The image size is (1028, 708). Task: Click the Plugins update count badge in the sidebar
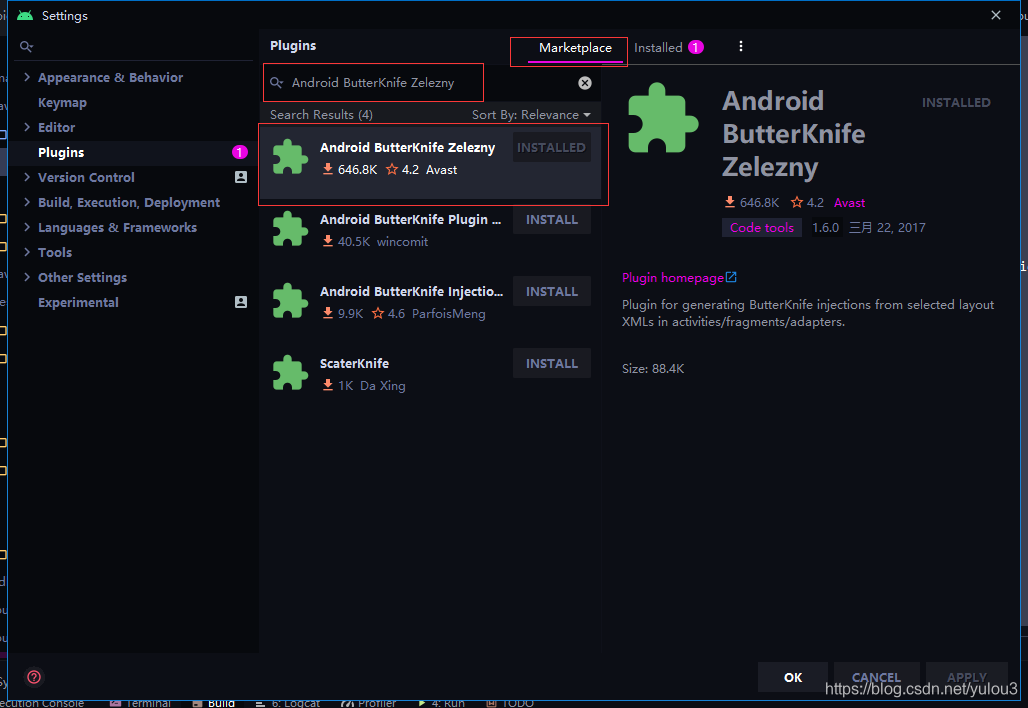239,152
